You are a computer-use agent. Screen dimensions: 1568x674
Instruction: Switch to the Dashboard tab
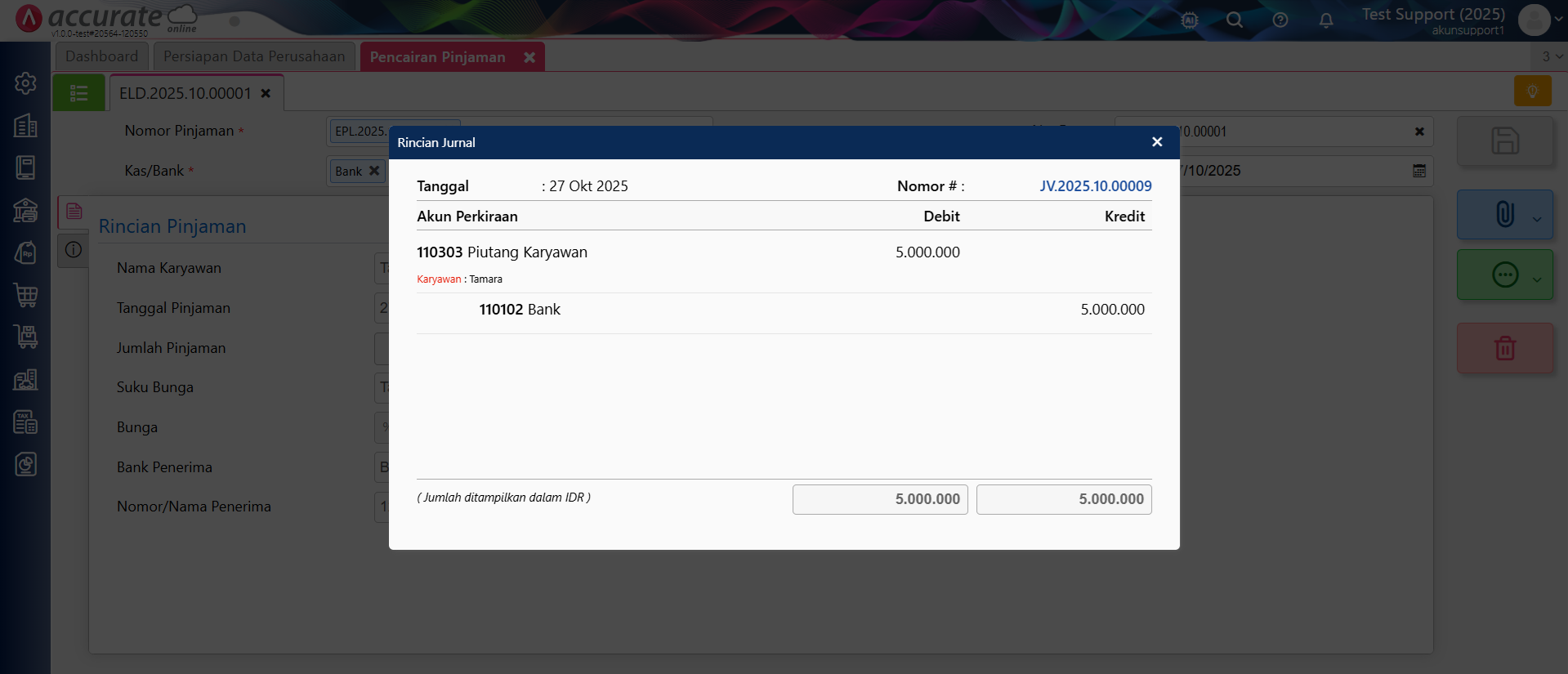[101, 56]
